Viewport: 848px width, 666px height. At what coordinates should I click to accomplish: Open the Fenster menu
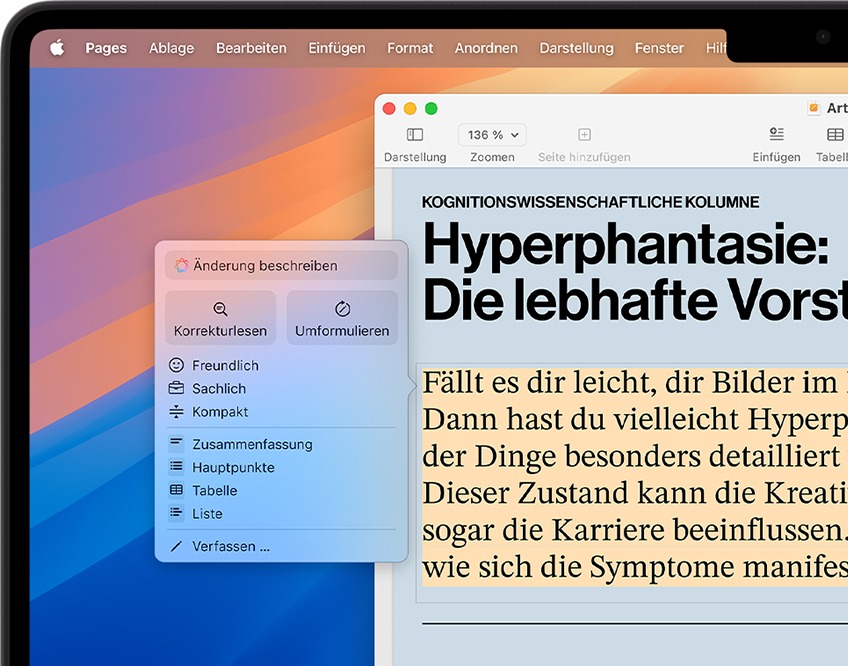[x=659, y=47]
